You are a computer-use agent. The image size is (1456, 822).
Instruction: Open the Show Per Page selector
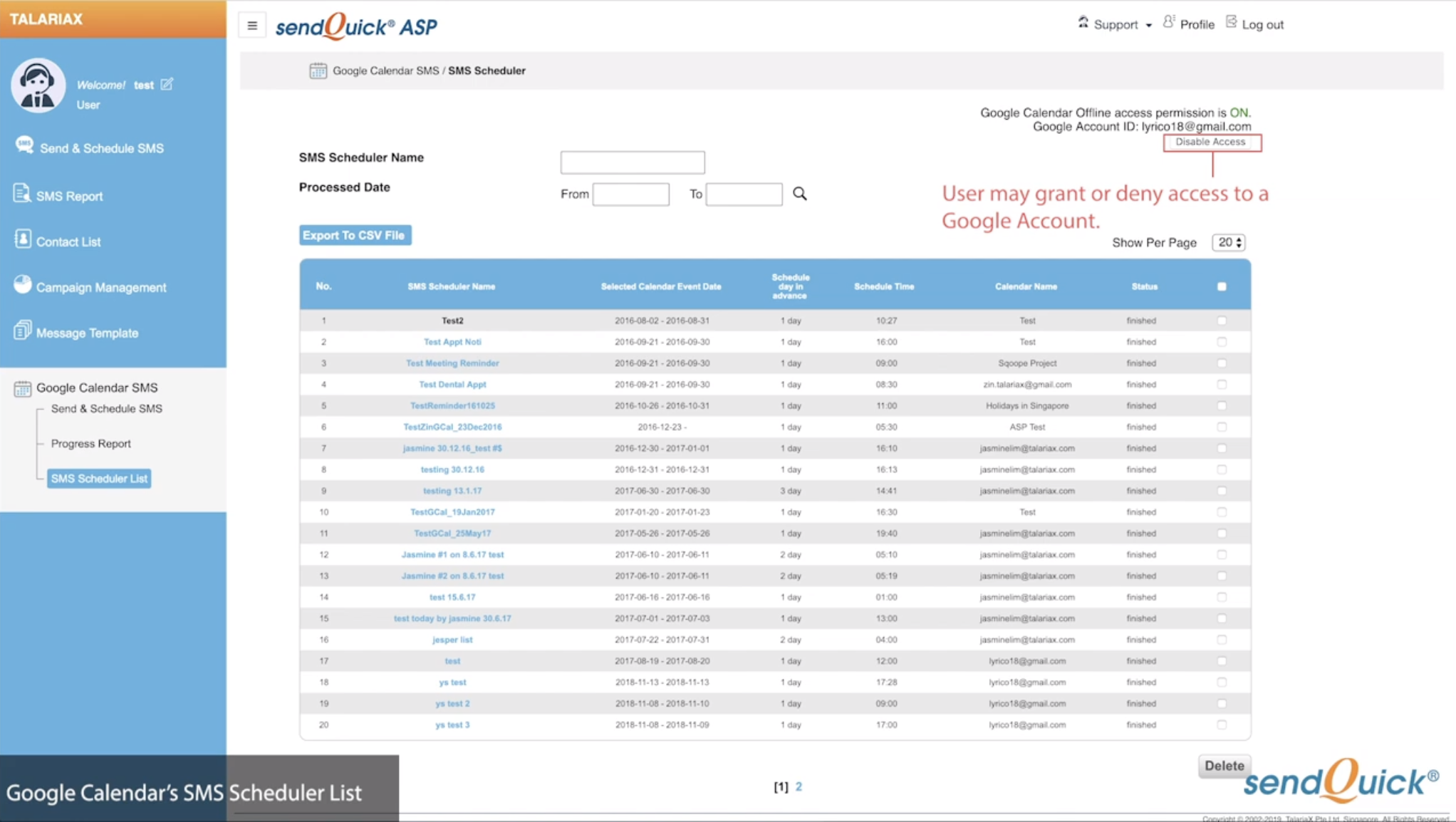tap(1229, 242)
